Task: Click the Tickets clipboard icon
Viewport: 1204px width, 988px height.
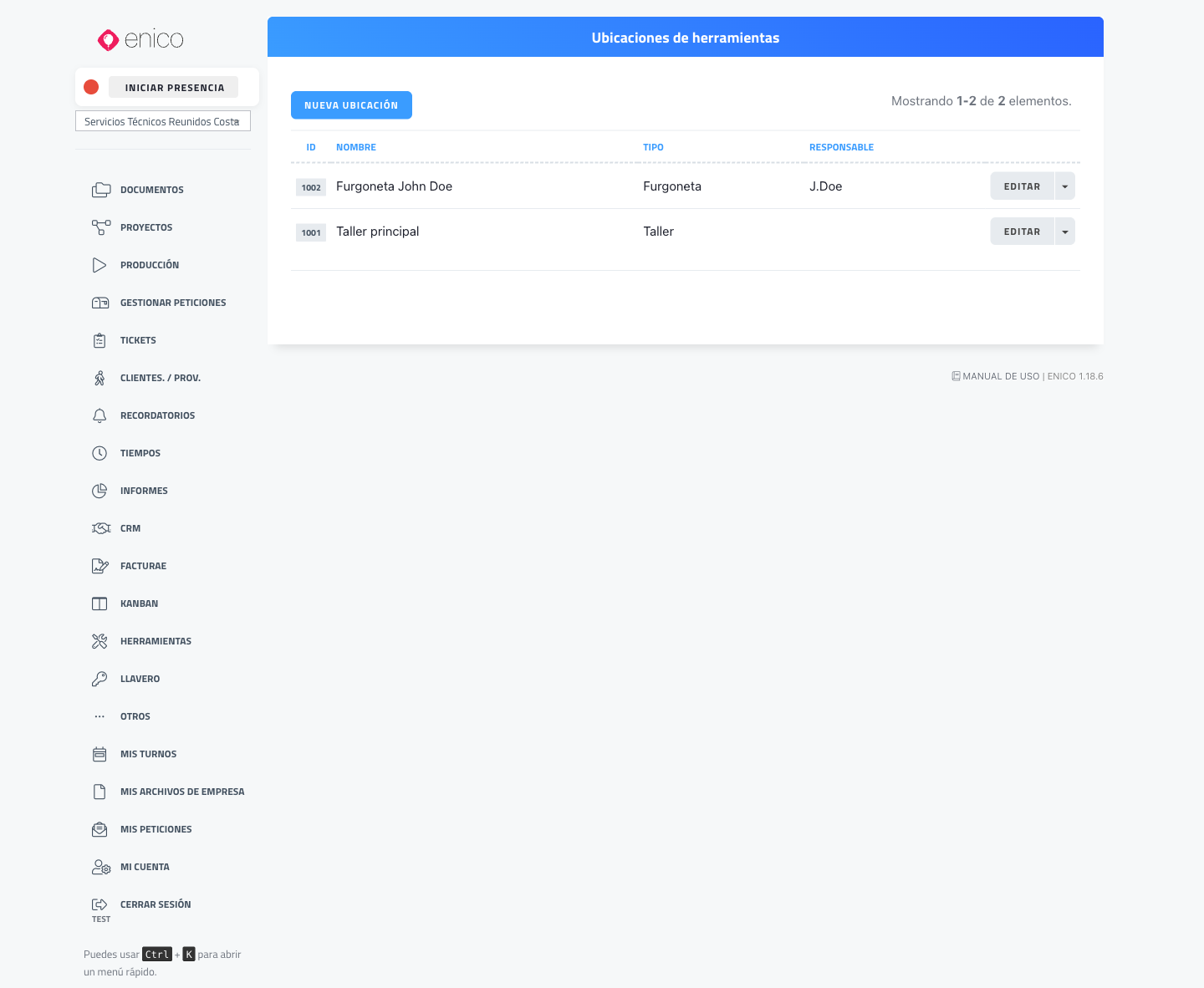Action: point(99,340)
